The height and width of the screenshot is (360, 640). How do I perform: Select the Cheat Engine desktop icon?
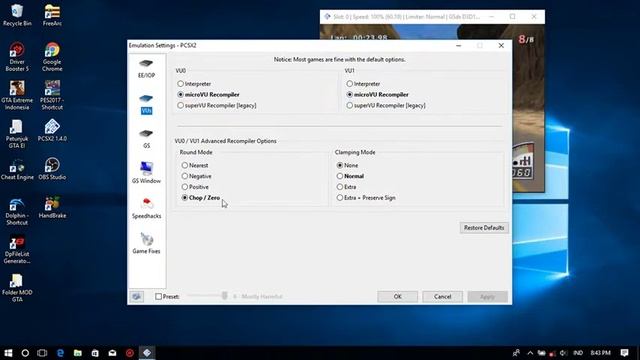(x=17, y=169)
